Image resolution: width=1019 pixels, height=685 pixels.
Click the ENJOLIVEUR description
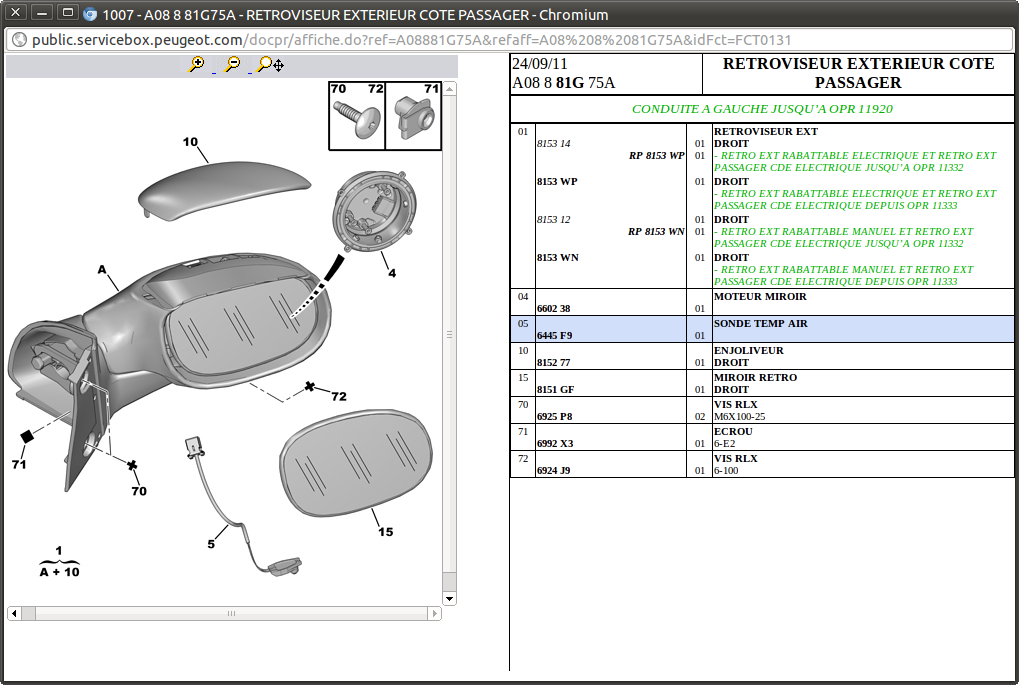point(749,350)
